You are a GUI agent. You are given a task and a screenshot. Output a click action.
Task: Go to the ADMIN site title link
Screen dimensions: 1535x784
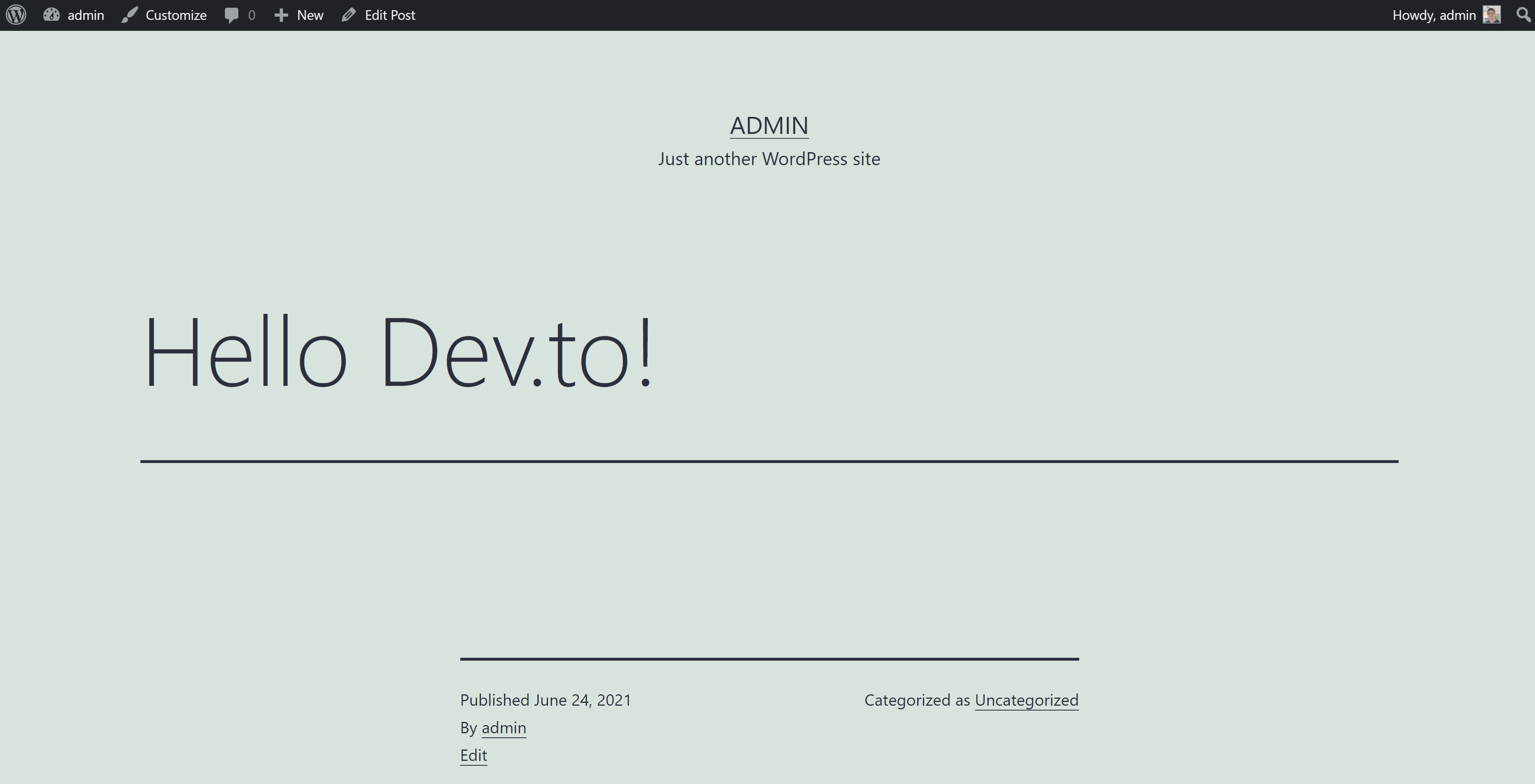(x=769, y=126)
